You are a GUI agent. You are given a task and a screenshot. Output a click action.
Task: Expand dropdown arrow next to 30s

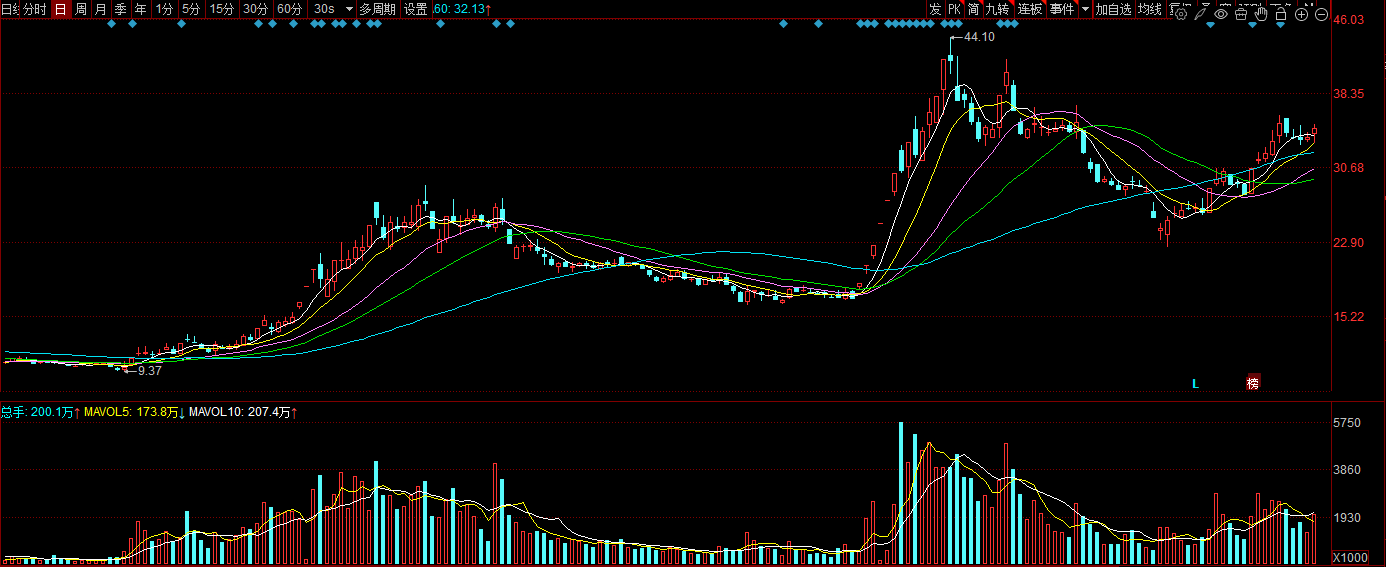[x=348, y=9]
